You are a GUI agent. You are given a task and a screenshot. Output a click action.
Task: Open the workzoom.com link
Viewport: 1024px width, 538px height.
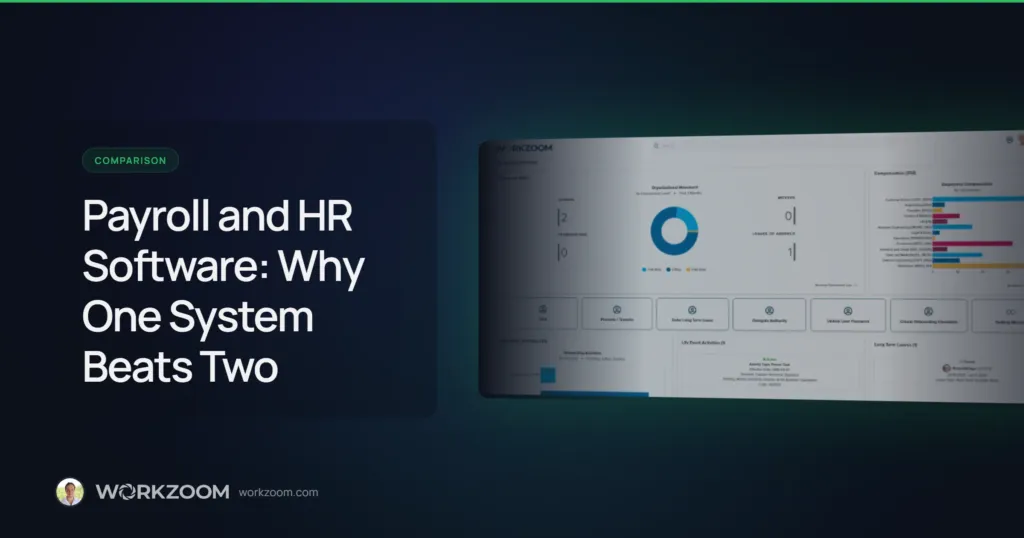click(x=278, y=492)
